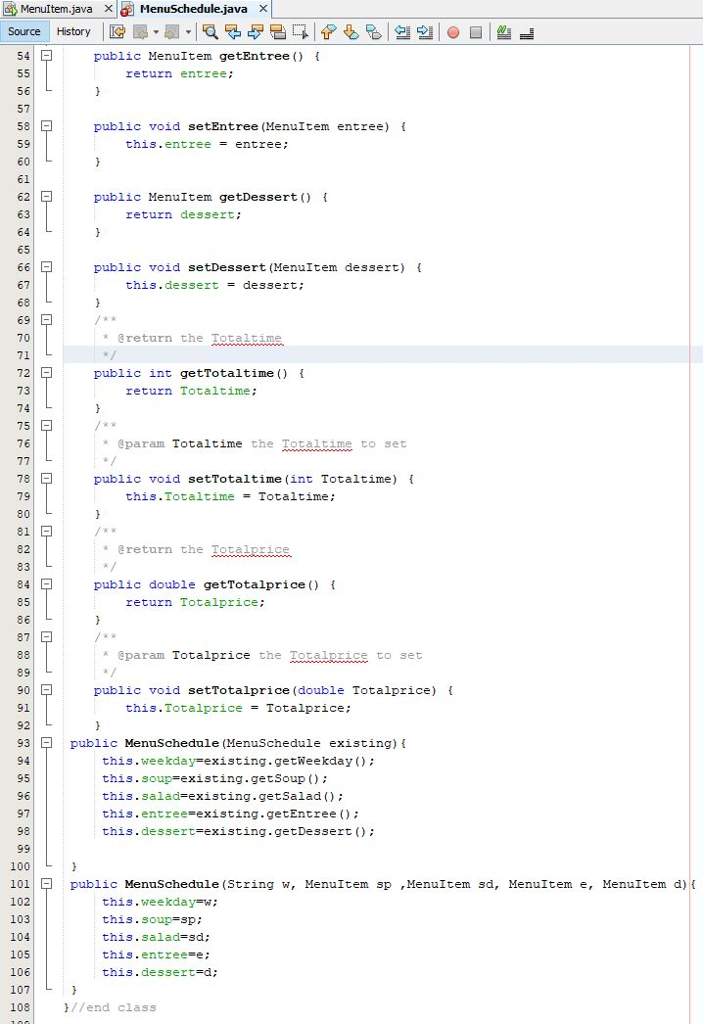Click underlined 'Totalprice' in @return comment
This screenshot has width=703, height=1024.
[x=250, y=550]
